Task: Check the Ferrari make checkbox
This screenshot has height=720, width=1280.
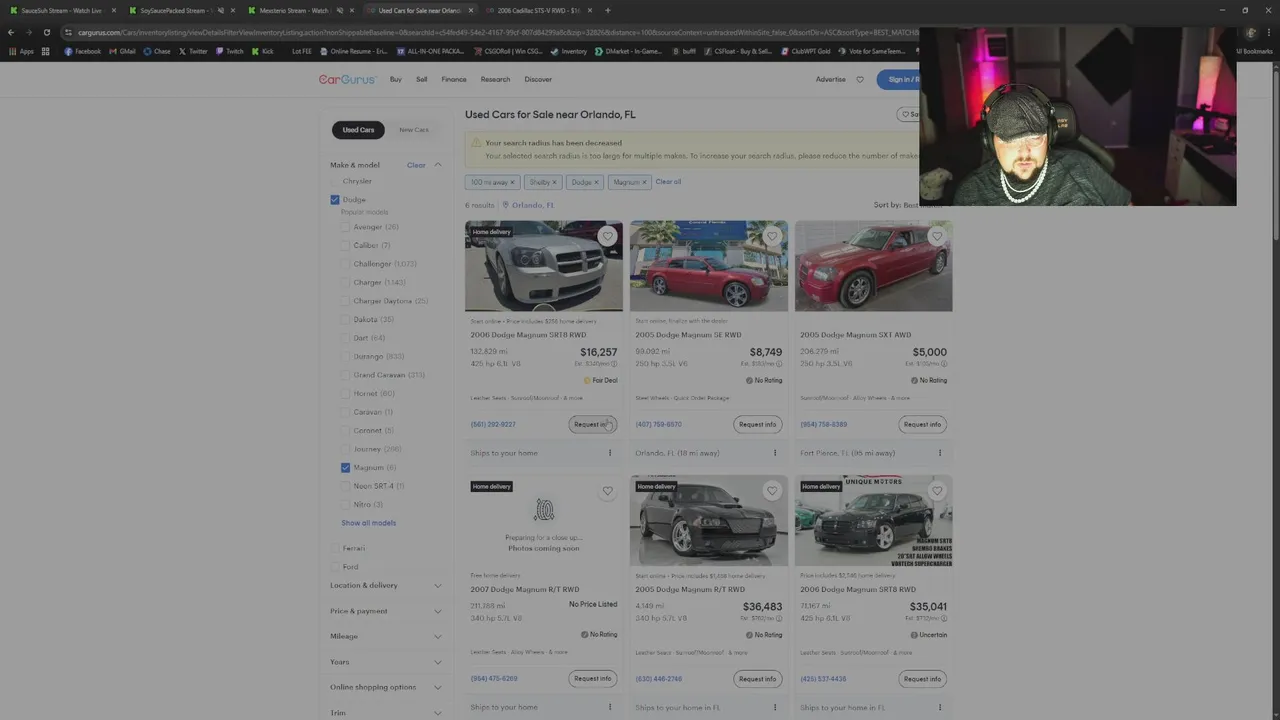Action: click(x=335, y=548)
